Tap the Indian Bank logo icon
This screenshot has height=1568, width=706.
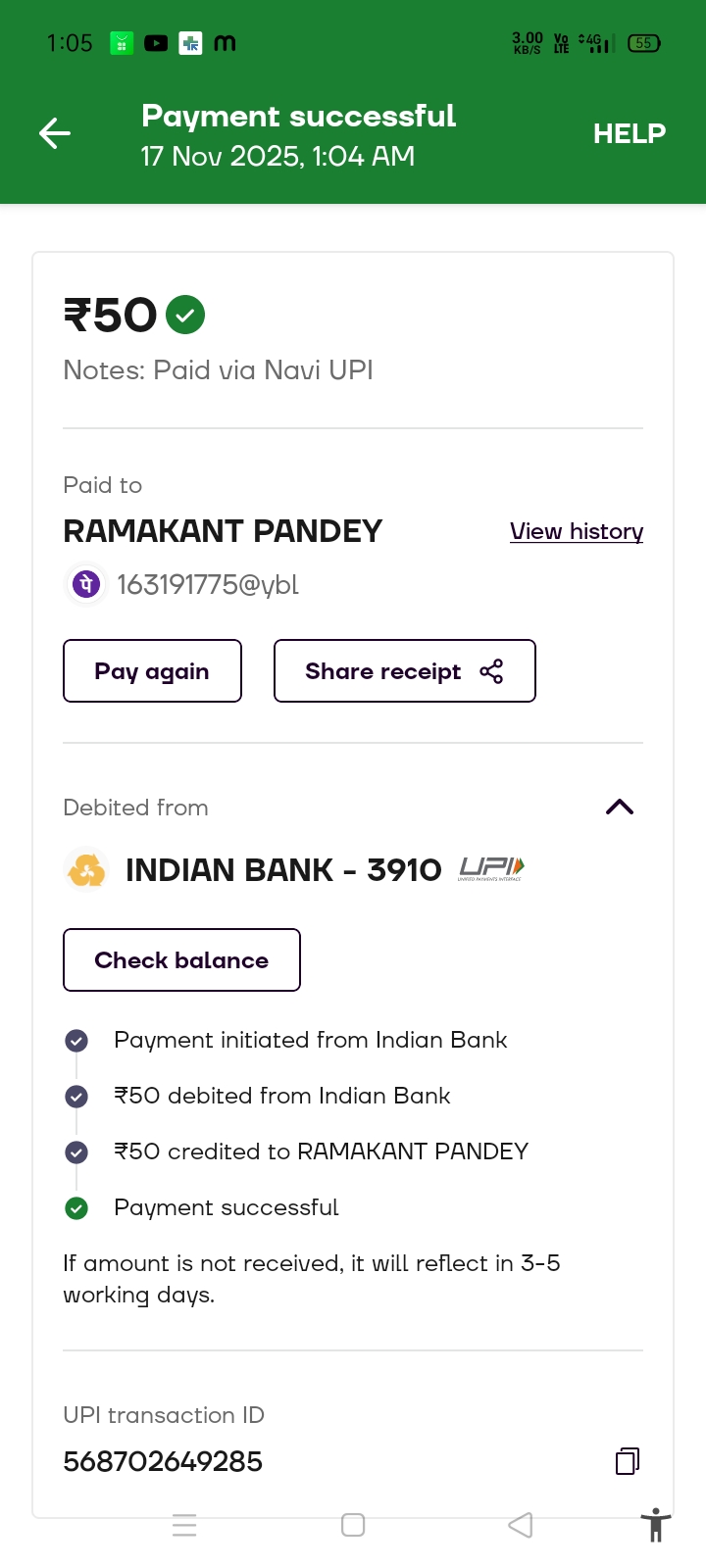(x=86, y=870)
